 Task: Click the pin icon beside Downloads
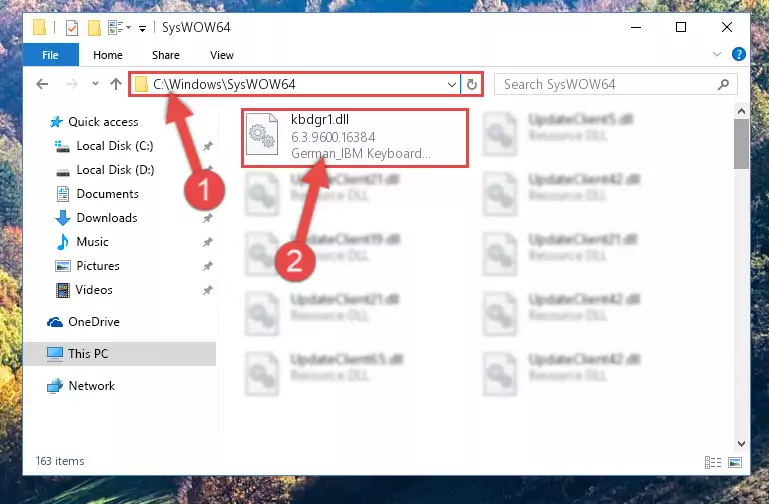click(207, 218)
